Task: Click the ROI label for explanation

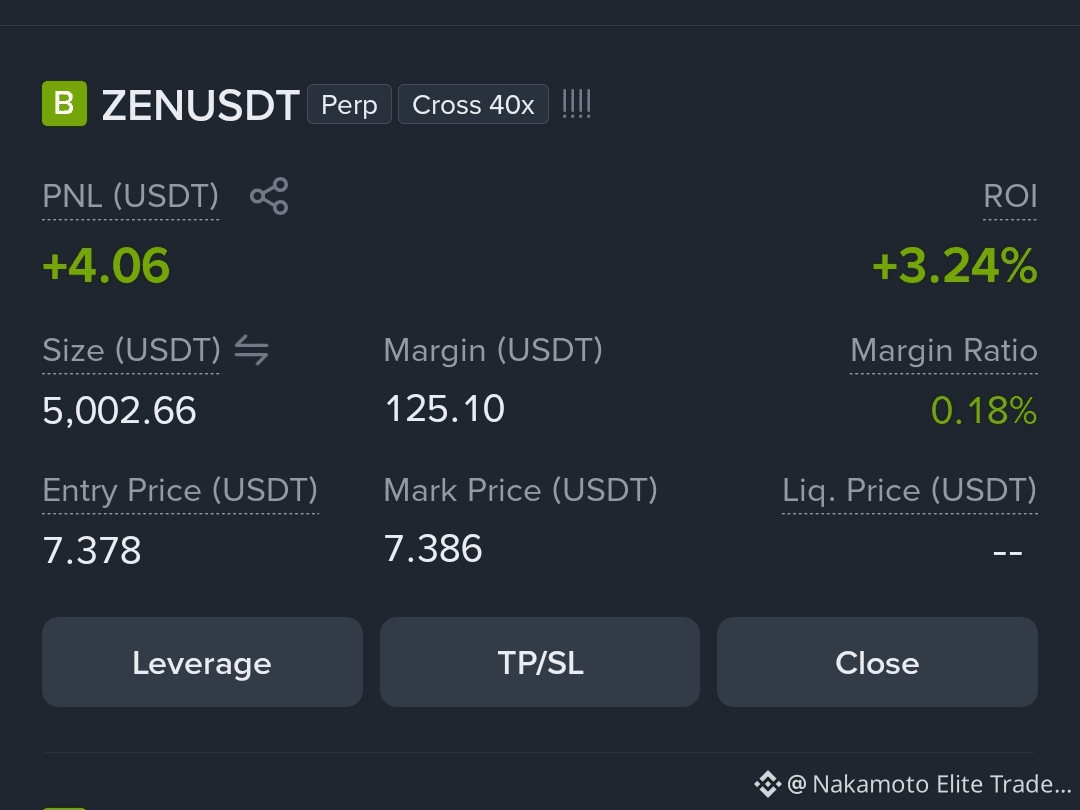Action: coord(1010,196)
